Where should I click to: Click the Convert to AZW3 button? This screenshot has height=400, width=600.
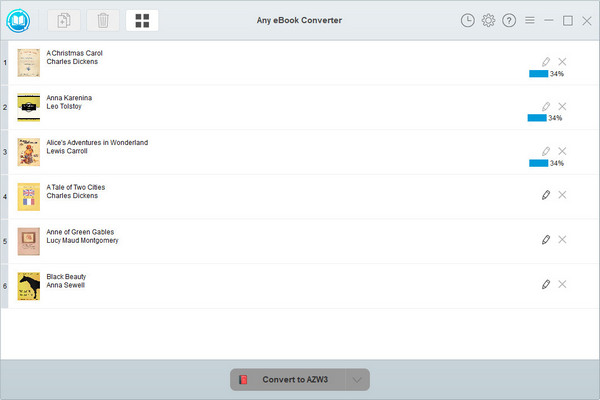click(x=288, y=380)
